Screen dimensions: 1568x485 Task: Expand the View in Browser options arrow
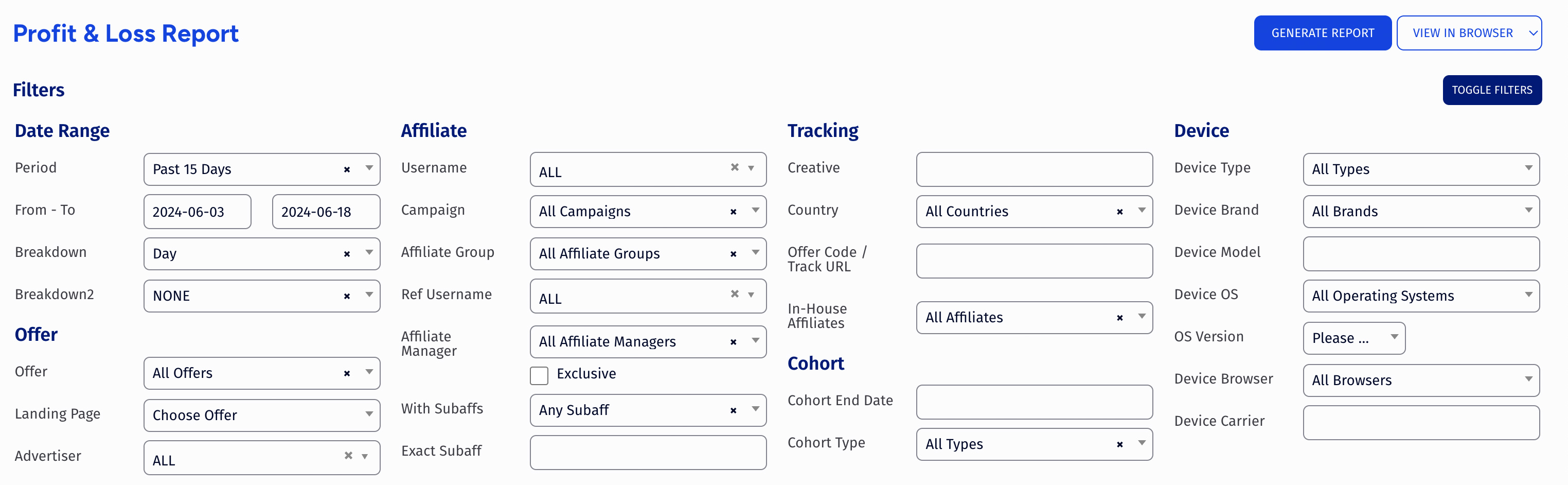[x=1532, y=33]
